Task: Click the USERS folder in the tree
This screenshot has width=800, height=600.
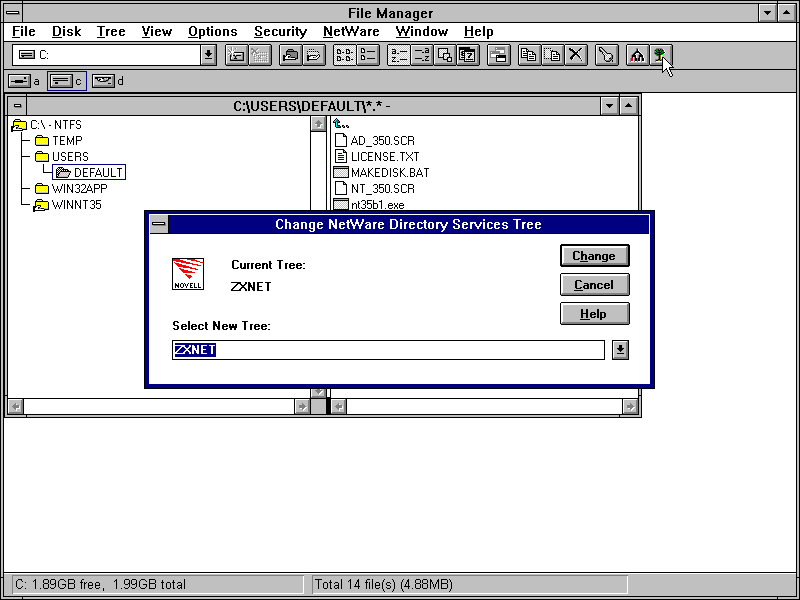Action: click(62, 157)
